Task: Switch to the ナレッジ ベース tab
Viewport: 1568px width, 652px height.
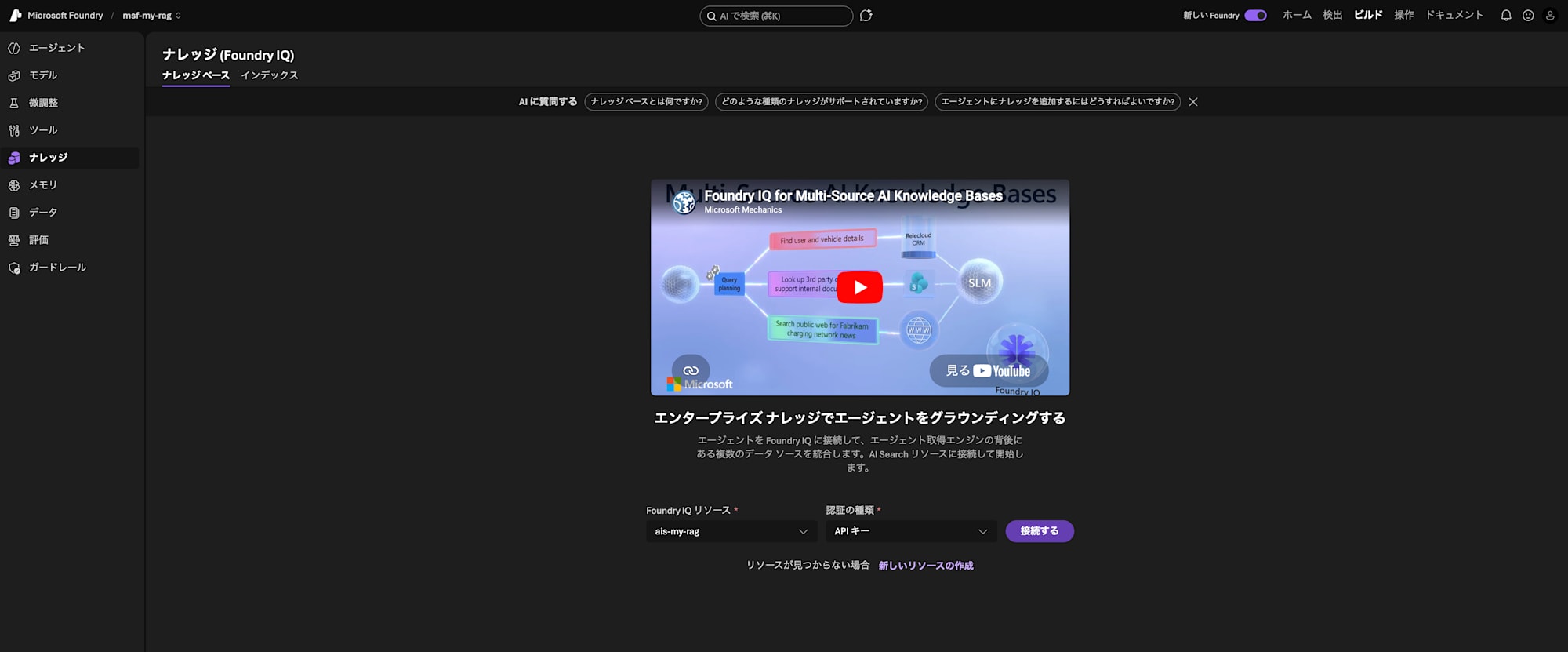Action: tap(196, 75)
